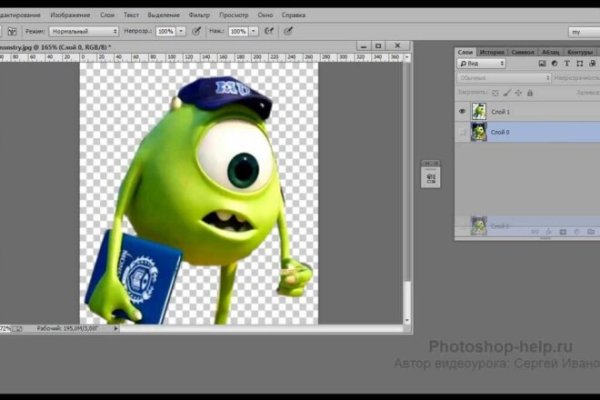Click the Слой 1 layer thumbnail

[479, 111]
